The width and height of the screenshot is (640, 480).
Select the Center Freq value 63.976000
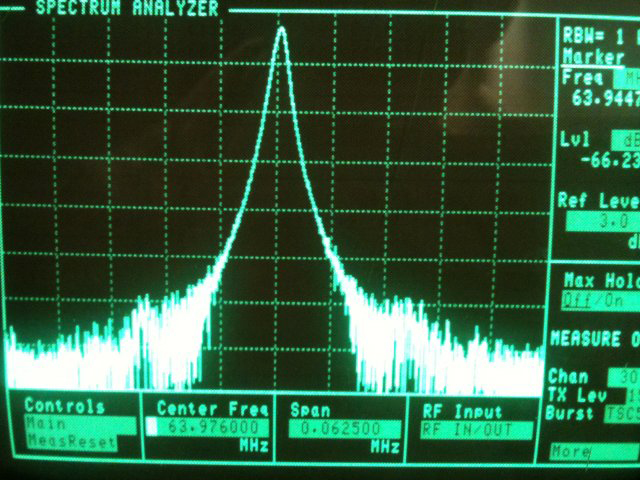point(213,428)
